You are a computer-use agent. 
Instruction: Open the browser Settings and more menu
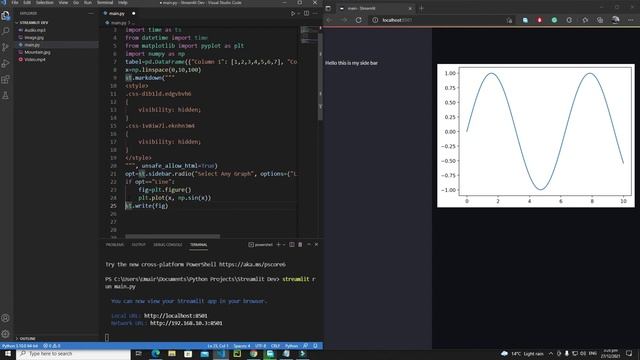[x=631, y=20]
